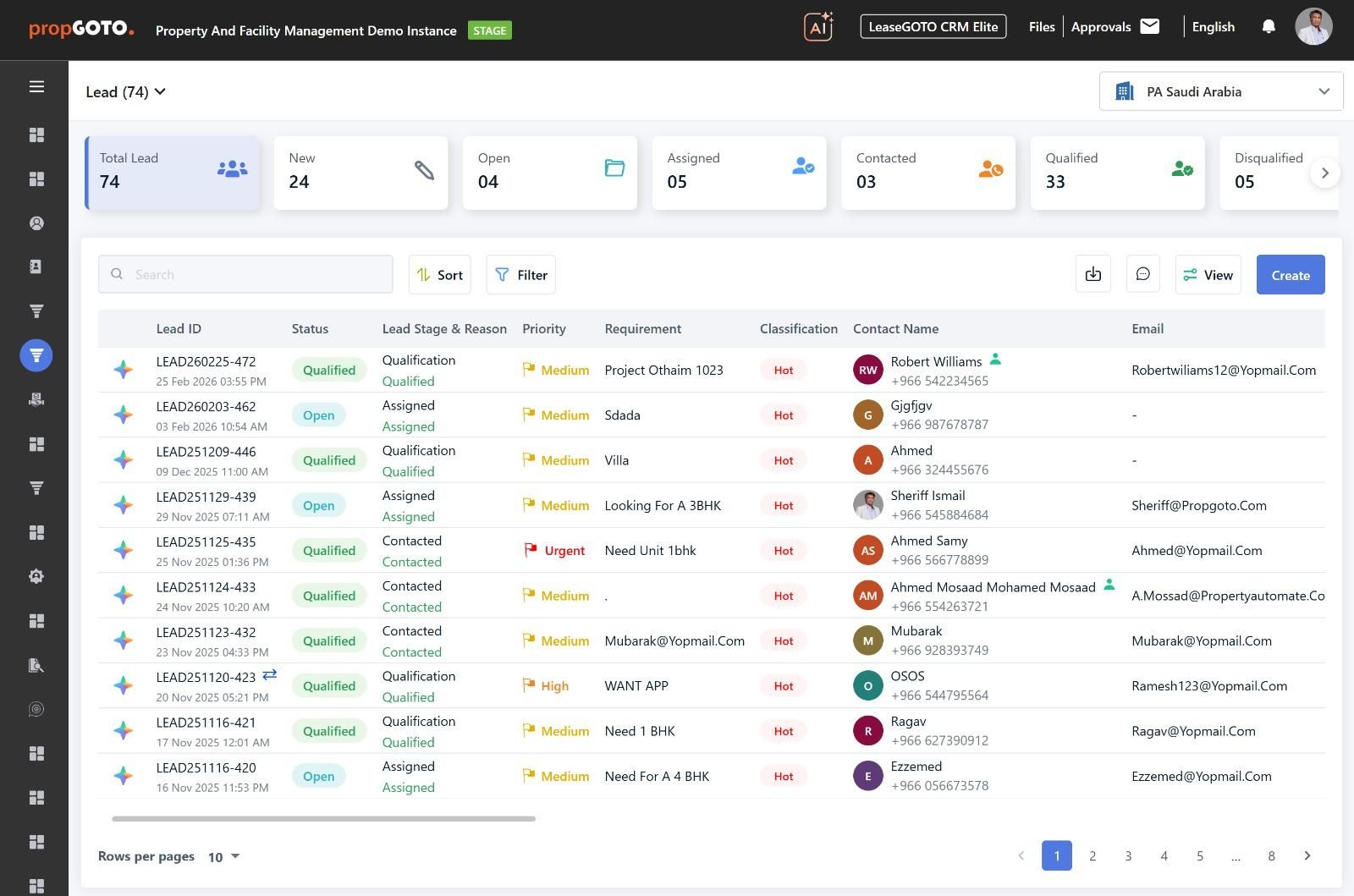The height and width of the screenshot is (896, 1354).
Task: Click the download export icon button
Action: coord(1093,275)
